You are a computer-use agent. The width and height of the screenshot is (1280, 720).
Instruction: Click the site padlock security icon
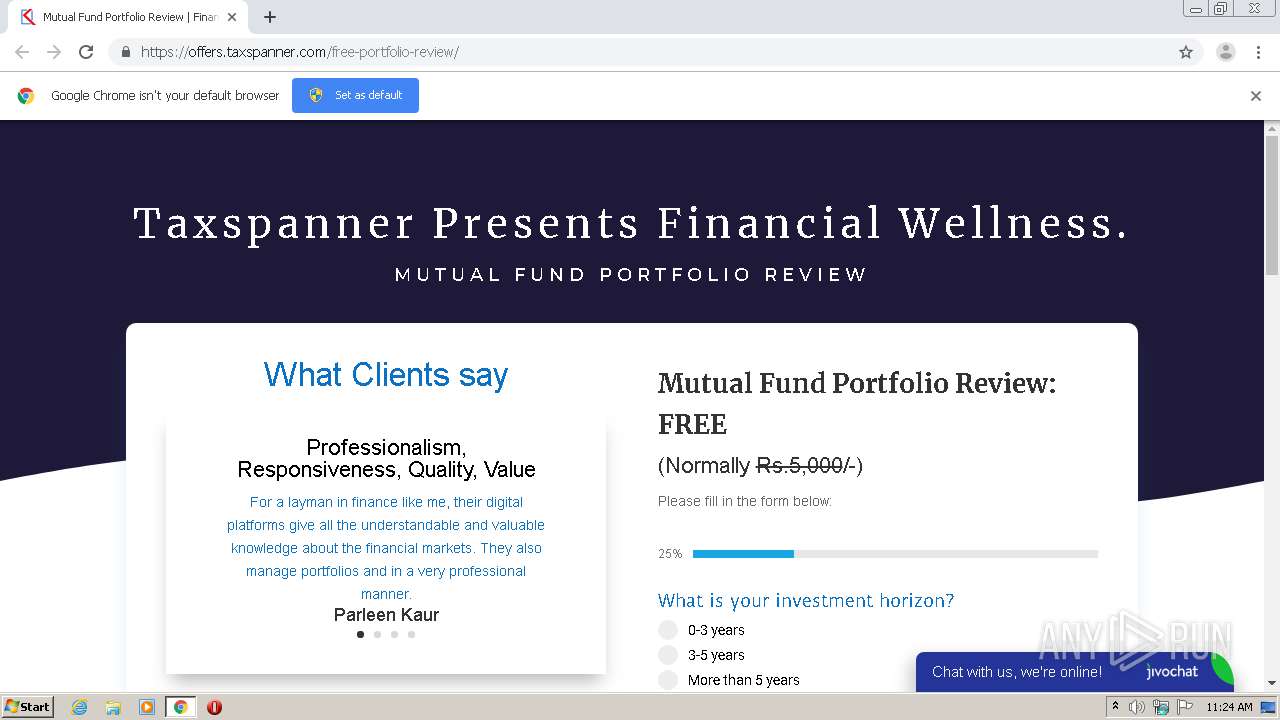pyautogui.click(x=126, y=52)
